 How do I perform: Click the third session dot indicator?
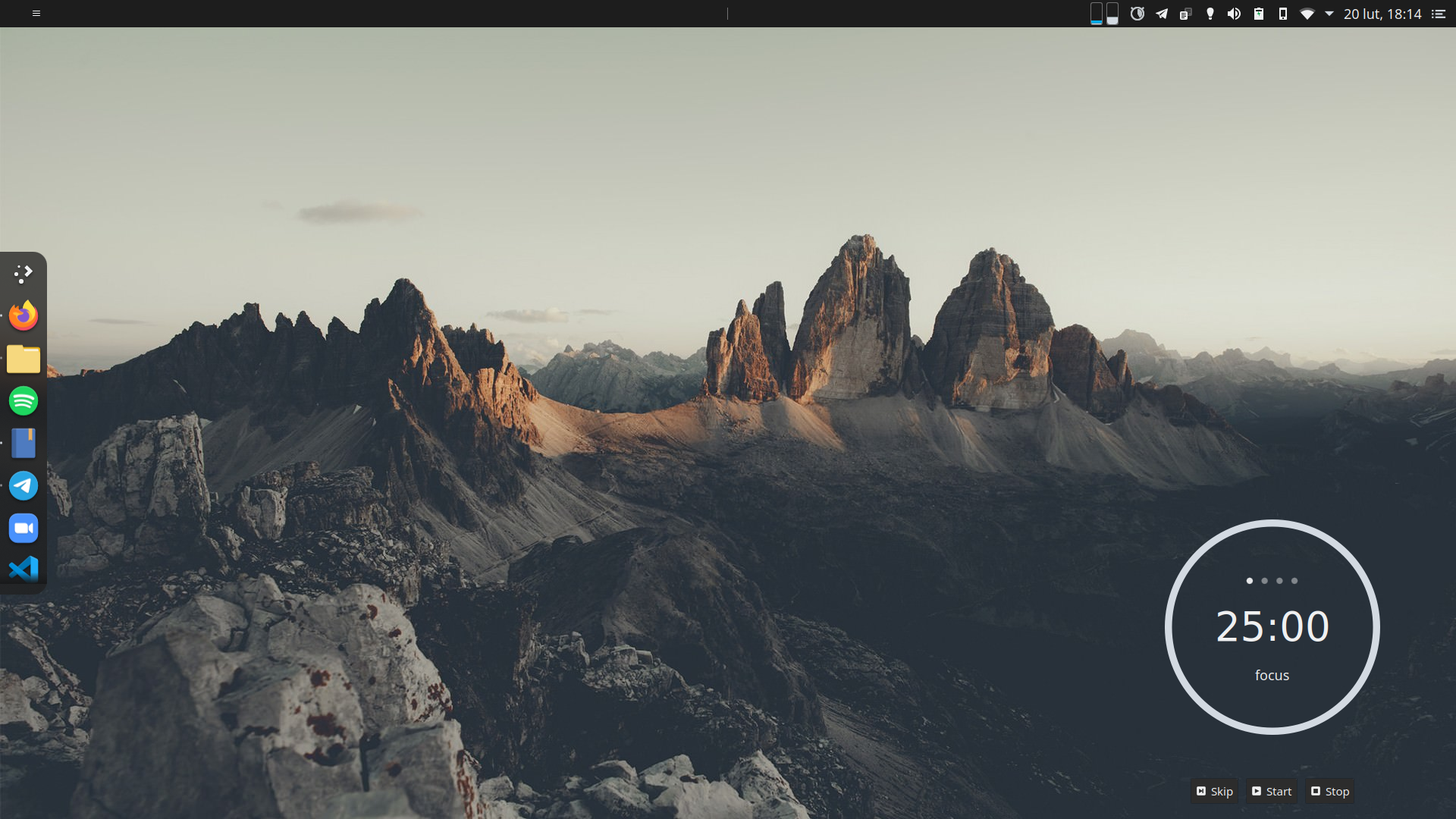click(1279, 581)
